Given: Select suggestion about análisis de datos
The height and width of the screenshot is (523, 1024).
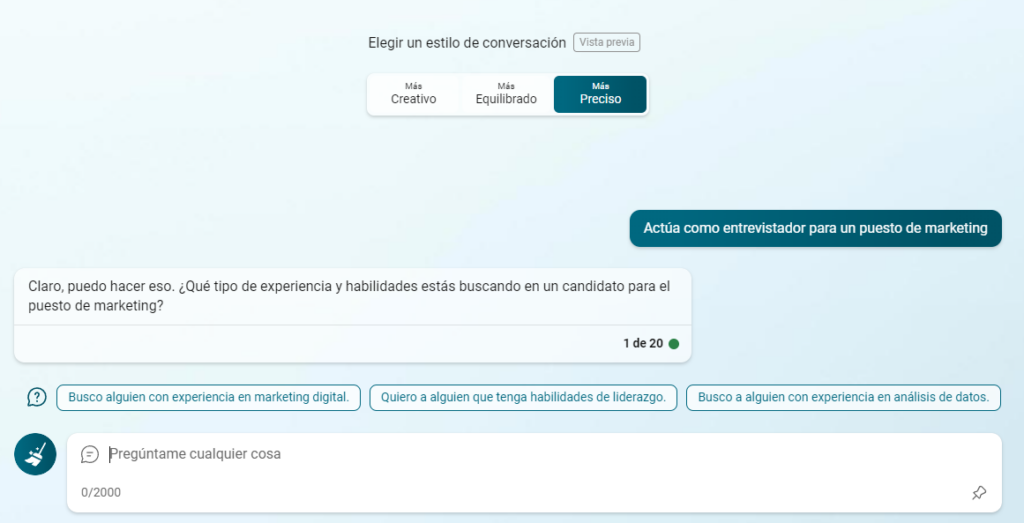Looking at the screenshot, I should pos(843,397).
